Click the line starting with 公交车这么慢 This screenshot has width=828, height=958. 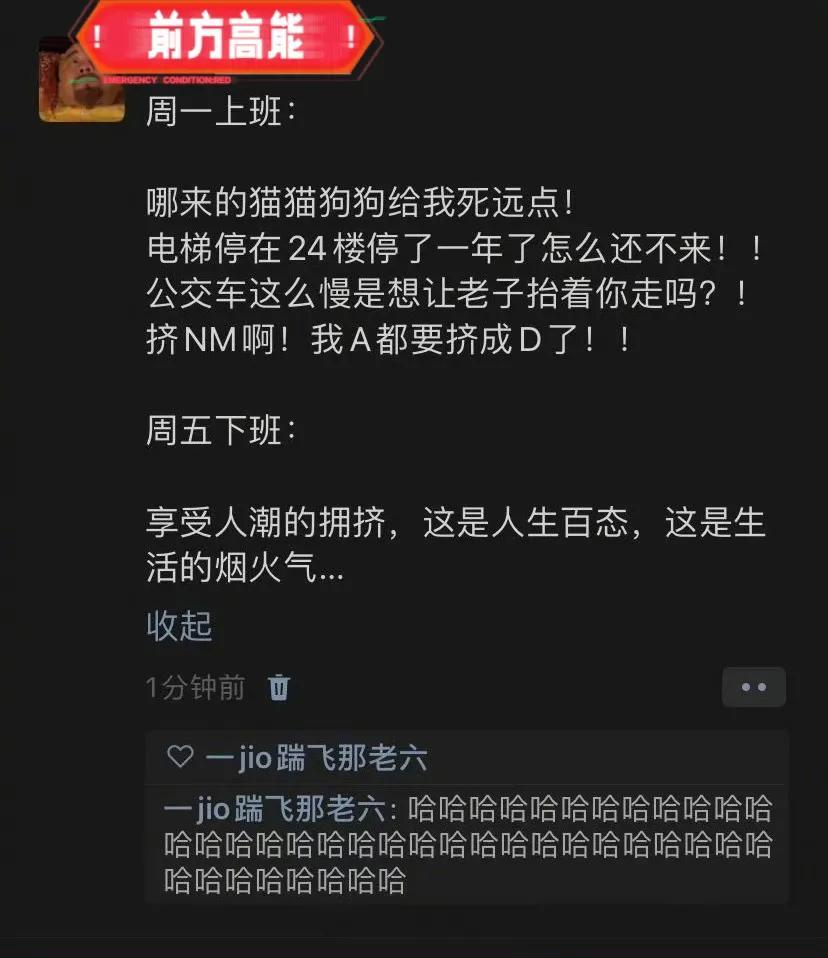447,294
